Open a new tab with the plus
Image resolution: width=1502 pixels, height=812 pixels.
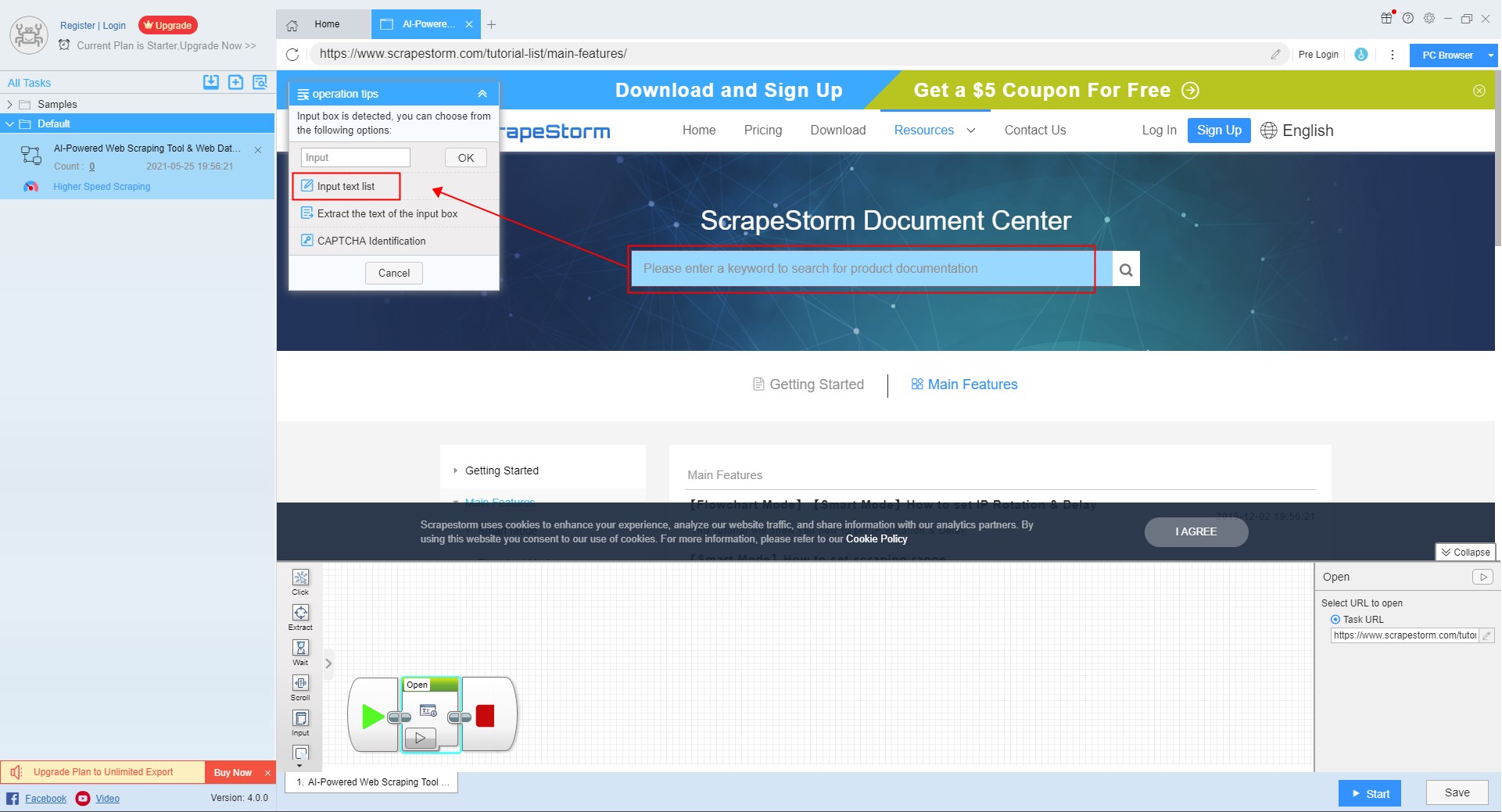491,24
